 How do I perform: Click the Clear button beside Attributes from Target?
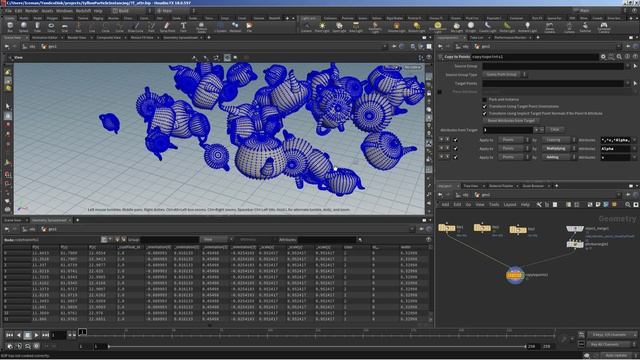tap(555, 130)
